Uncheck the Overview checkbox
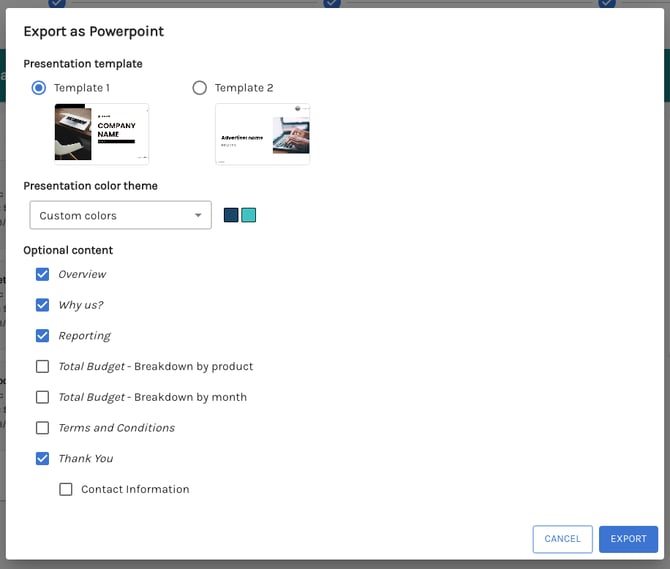 pyautogui.click(x=42, y=274)
